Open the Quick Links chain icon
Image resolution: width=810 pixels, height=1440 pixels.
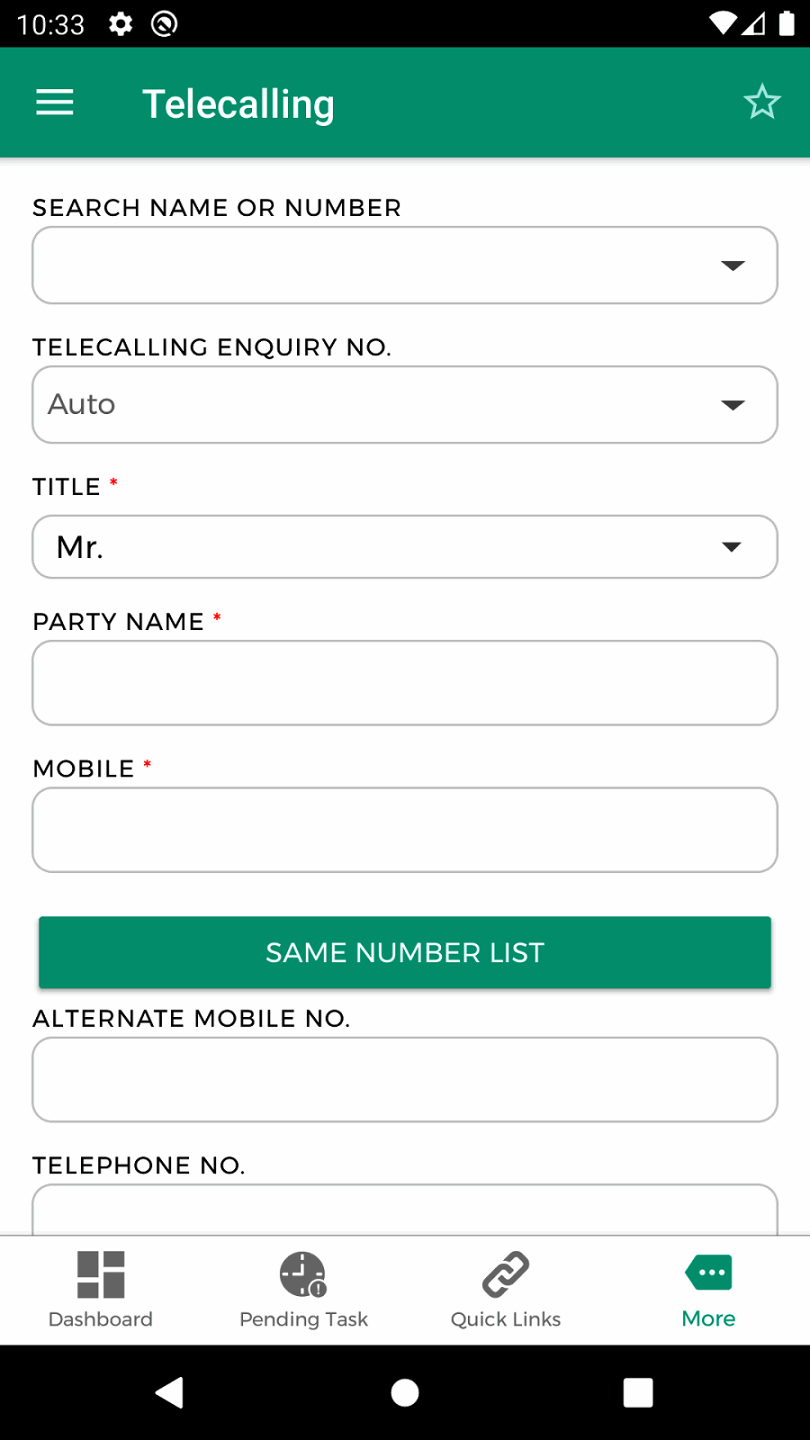point(506,1275)
